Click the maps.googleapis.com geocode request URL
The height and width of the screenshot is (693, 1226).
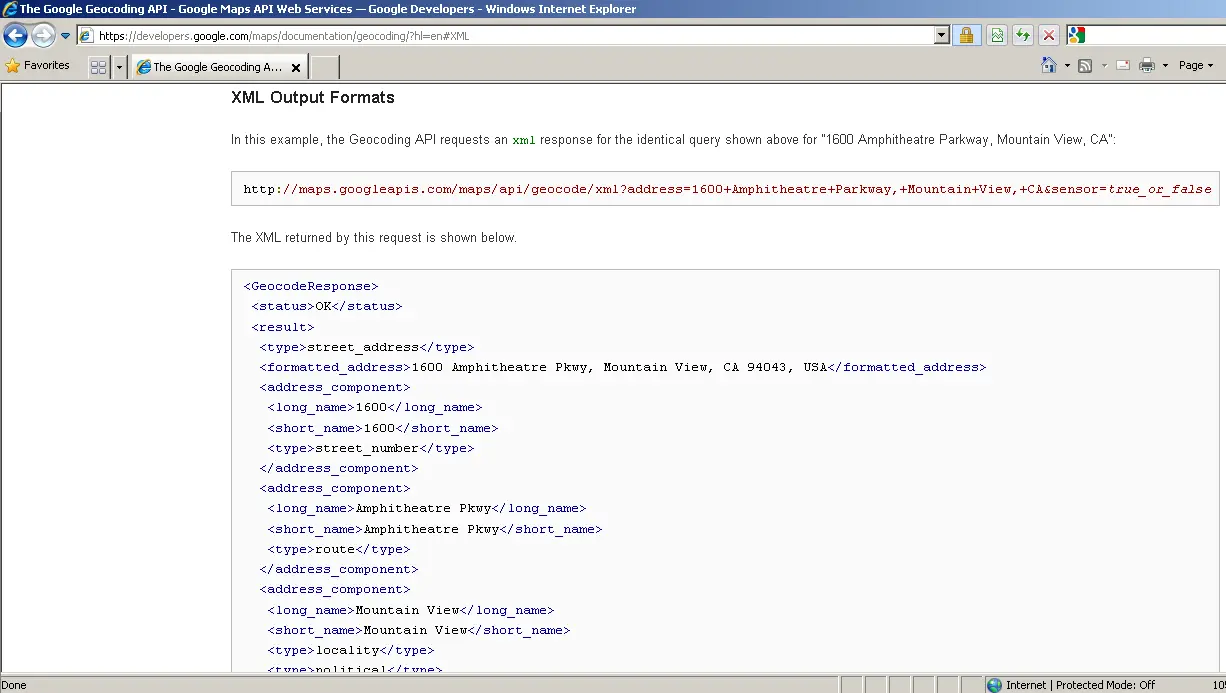point(727,189)
